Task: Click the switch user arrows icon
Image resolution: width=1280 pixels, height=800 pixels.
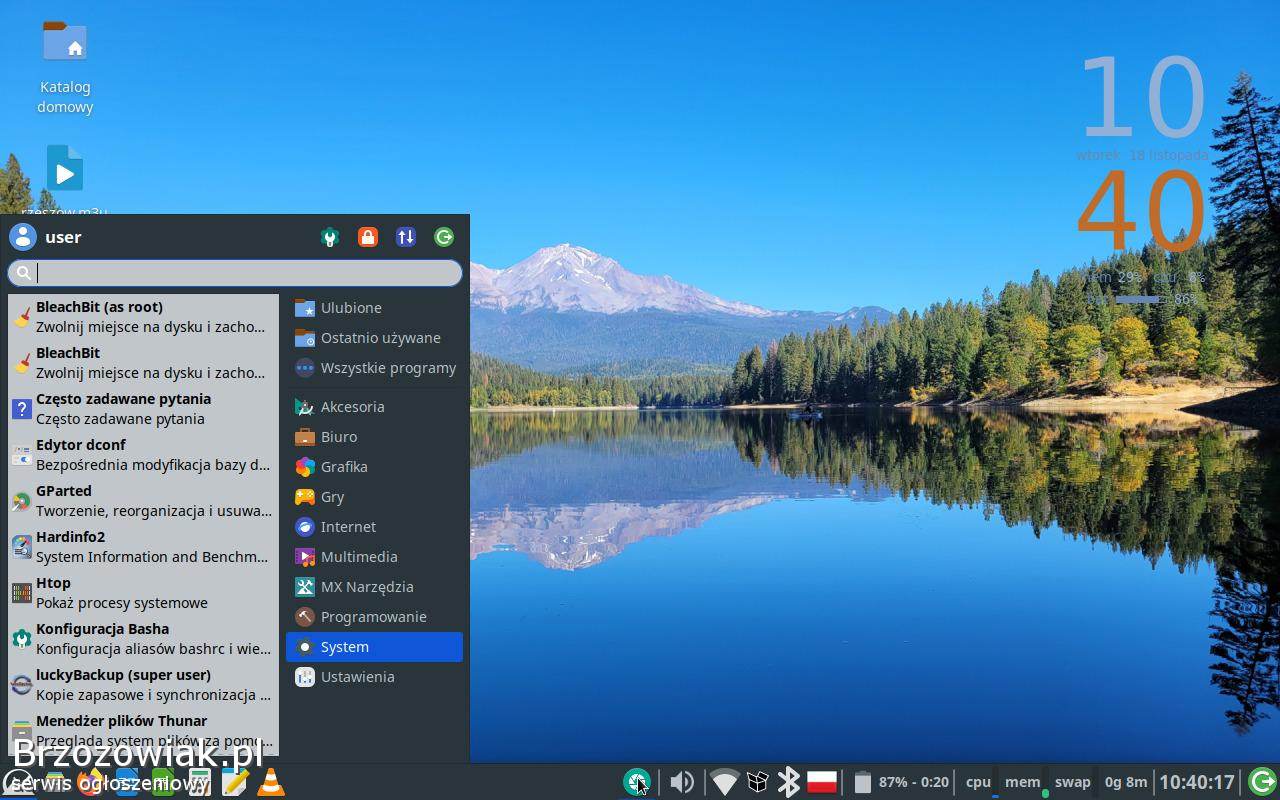Action: click(406, 237)
